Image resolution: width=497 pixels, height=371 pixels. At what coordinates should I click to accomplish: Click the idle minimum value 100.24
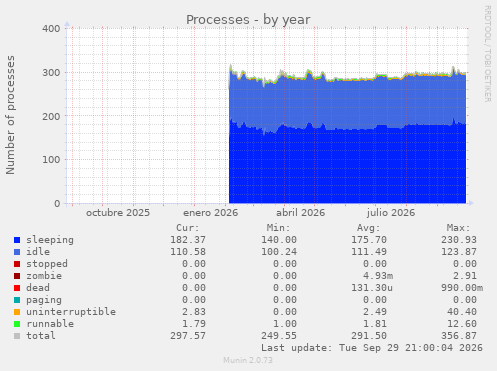[279, 252]
